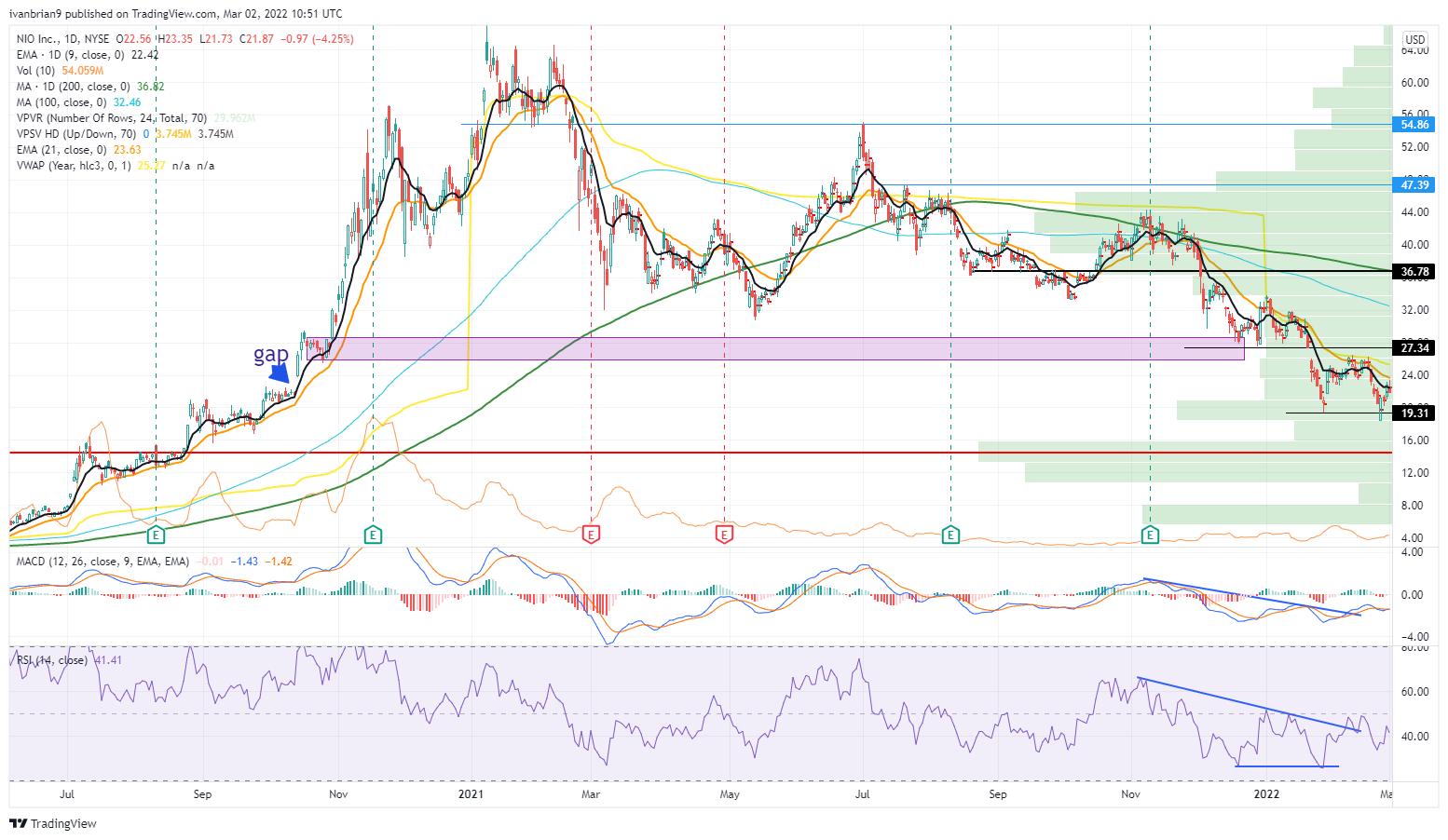The height and width of the screenshot is (840, 1448).
Task: Click the 16.00 price axis label
Action: [x=1414, y=440]
